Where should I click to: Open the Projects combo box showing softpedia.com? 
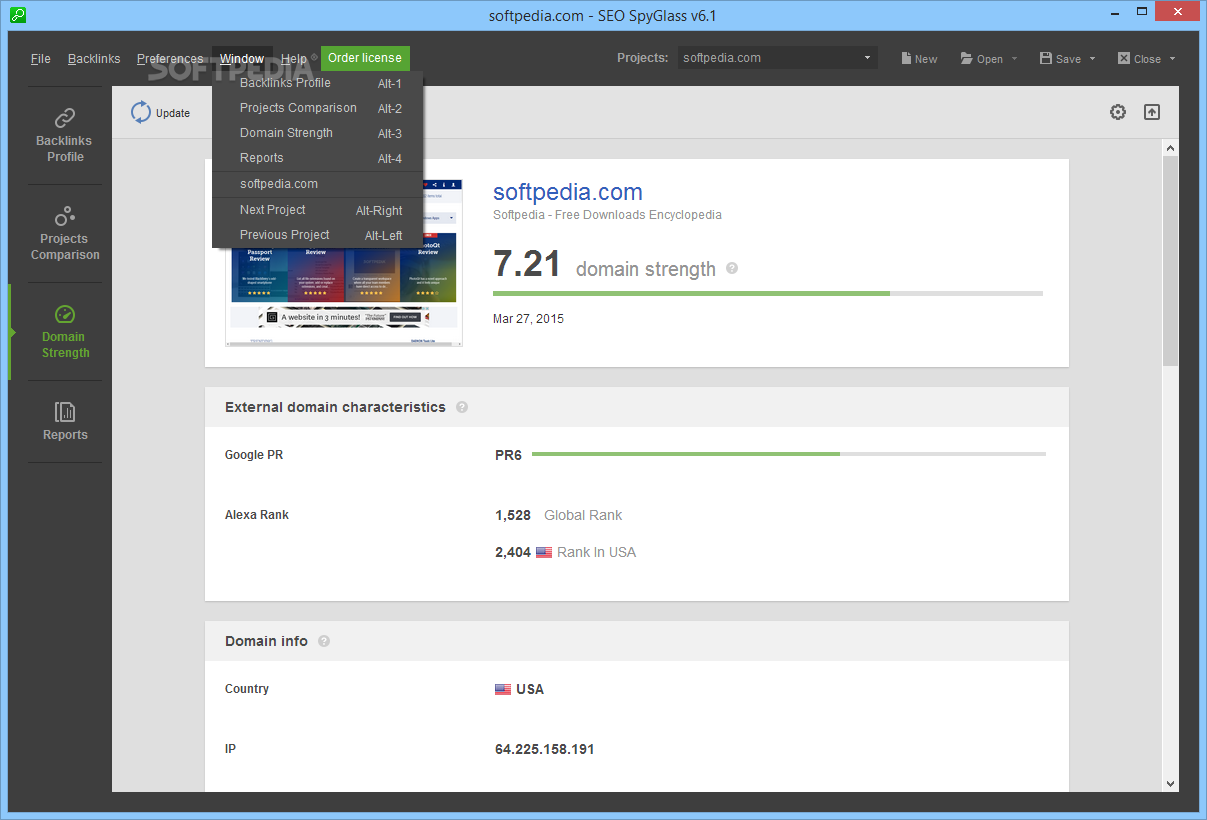(x=777, y=58)
